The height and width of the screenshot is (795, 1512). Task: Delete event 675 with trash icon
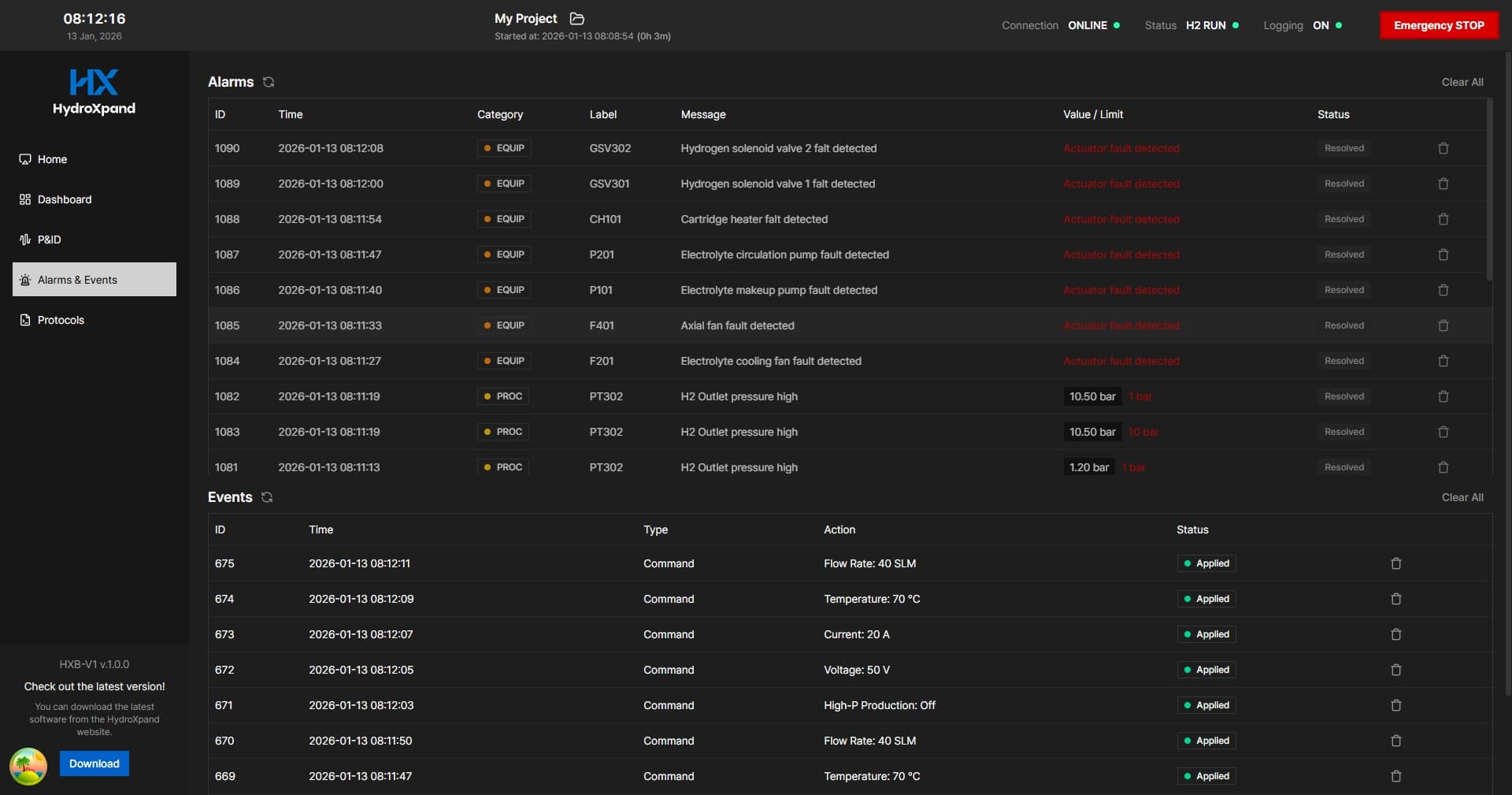tap(1395, 563)
